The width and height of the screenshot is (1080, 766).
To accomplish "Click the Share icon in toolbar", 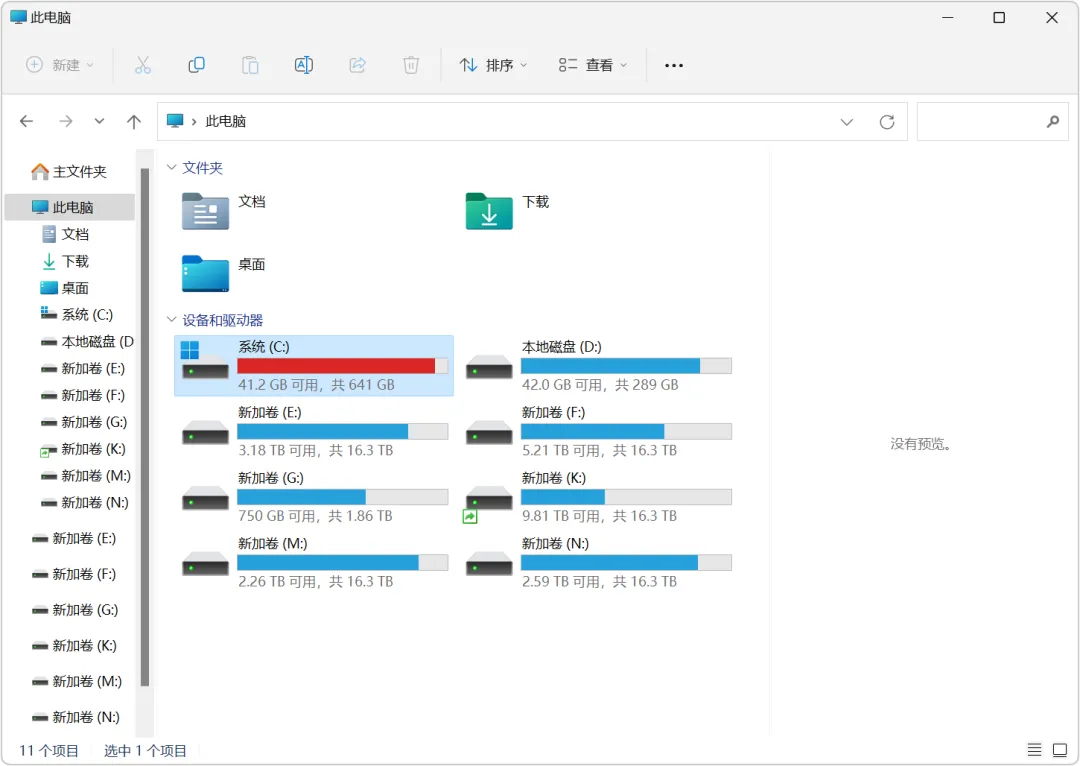I will click(x=357, y=65).
